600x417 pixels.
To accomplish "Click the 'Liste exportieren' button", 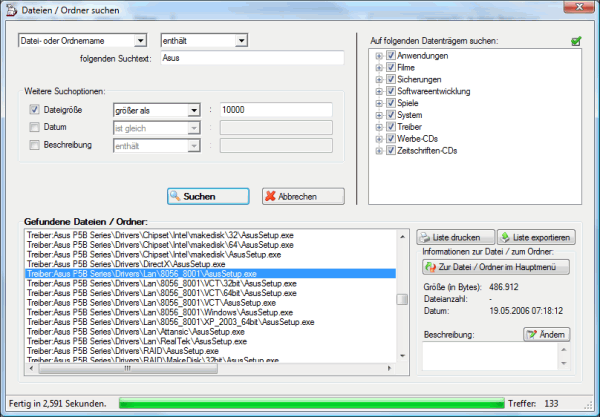I will (x=536, y=238).
